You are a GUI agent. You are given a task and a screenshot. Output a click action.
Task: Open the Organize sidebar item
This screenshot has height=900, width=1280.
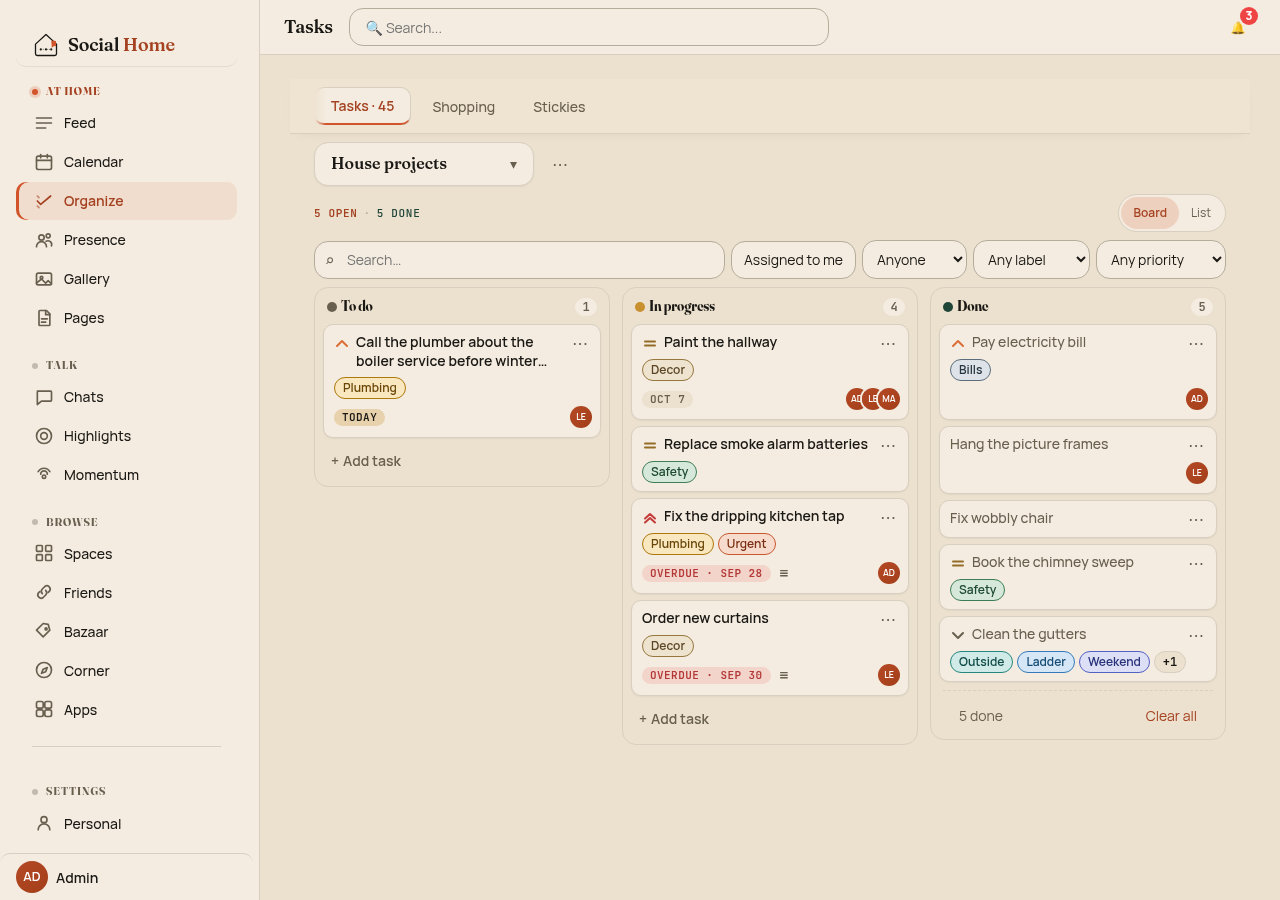coord(126,201)
